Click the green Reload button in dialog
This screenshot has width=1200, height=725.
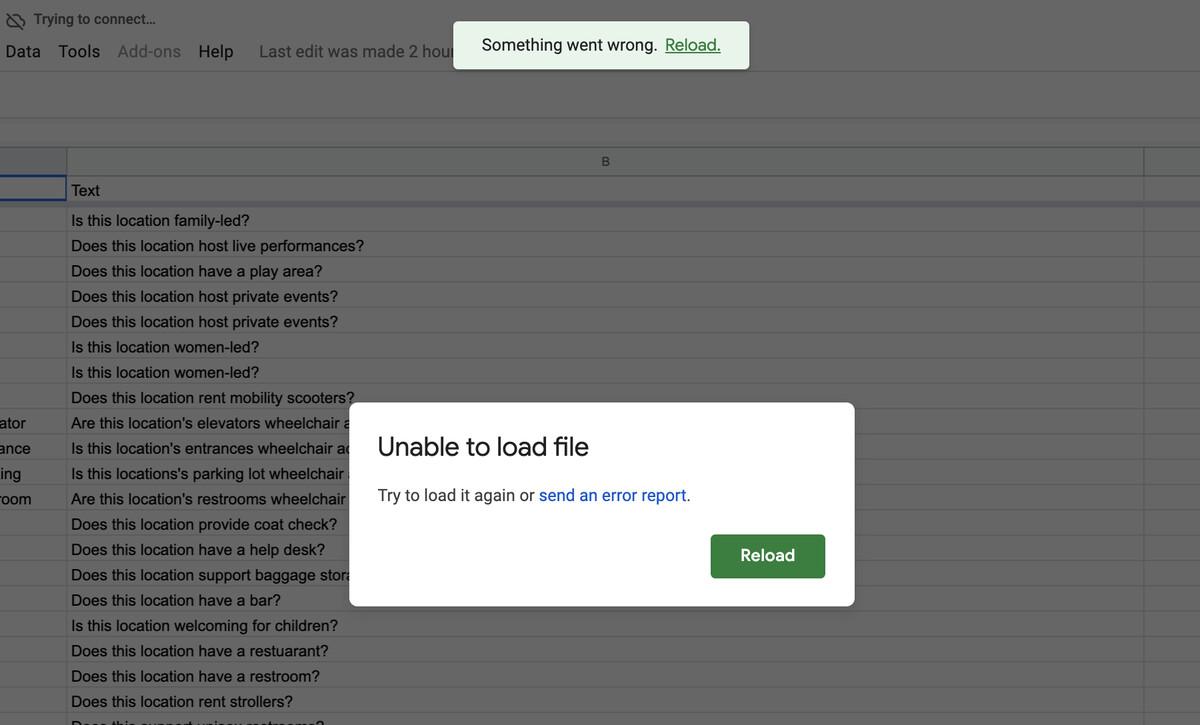[767, 556]
